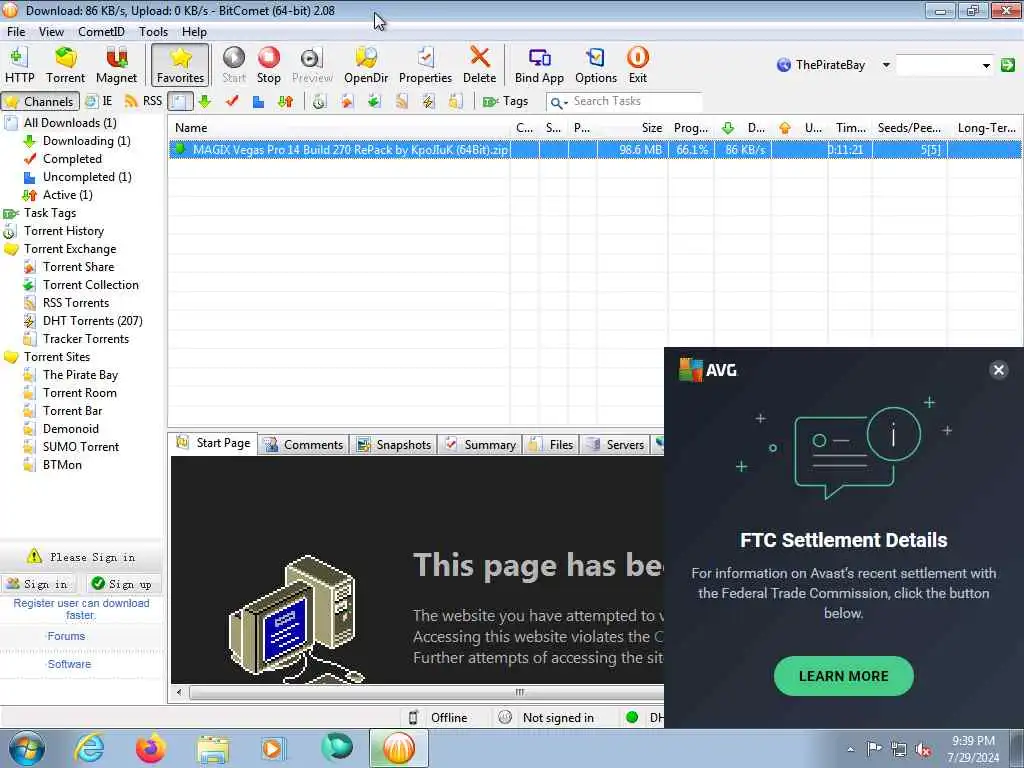Open ThePirateBay search engine dropdown arrow
The image size is (1024, 768).
pos(886,65)
